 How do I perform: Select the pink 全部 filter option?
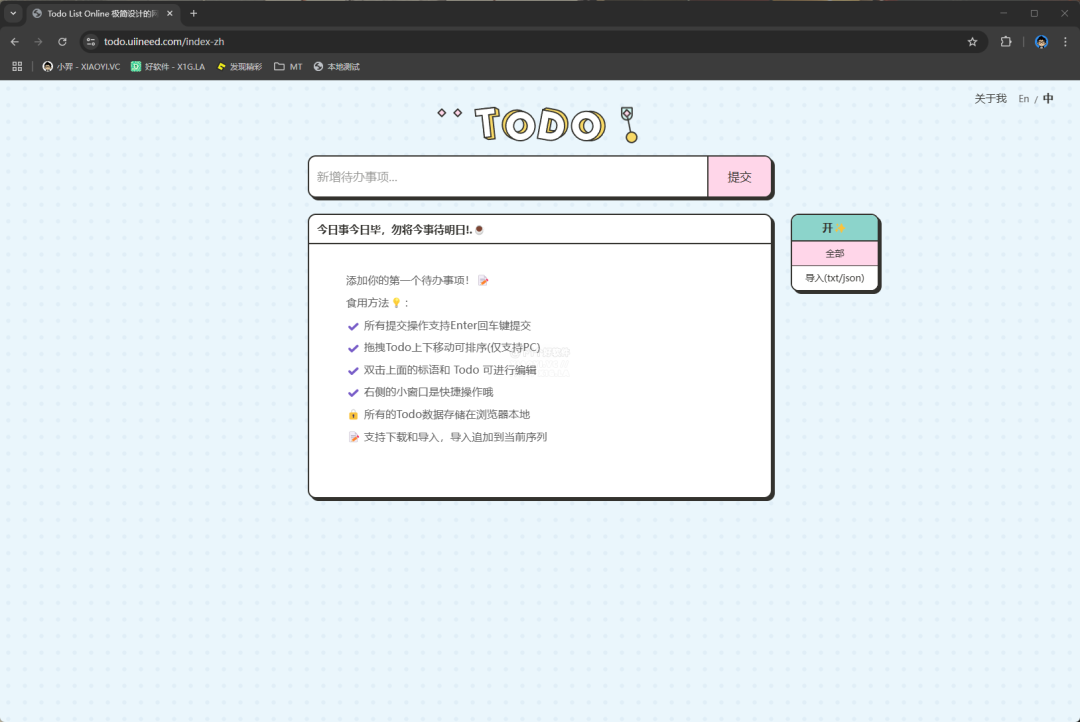click(x=834, y=254)
